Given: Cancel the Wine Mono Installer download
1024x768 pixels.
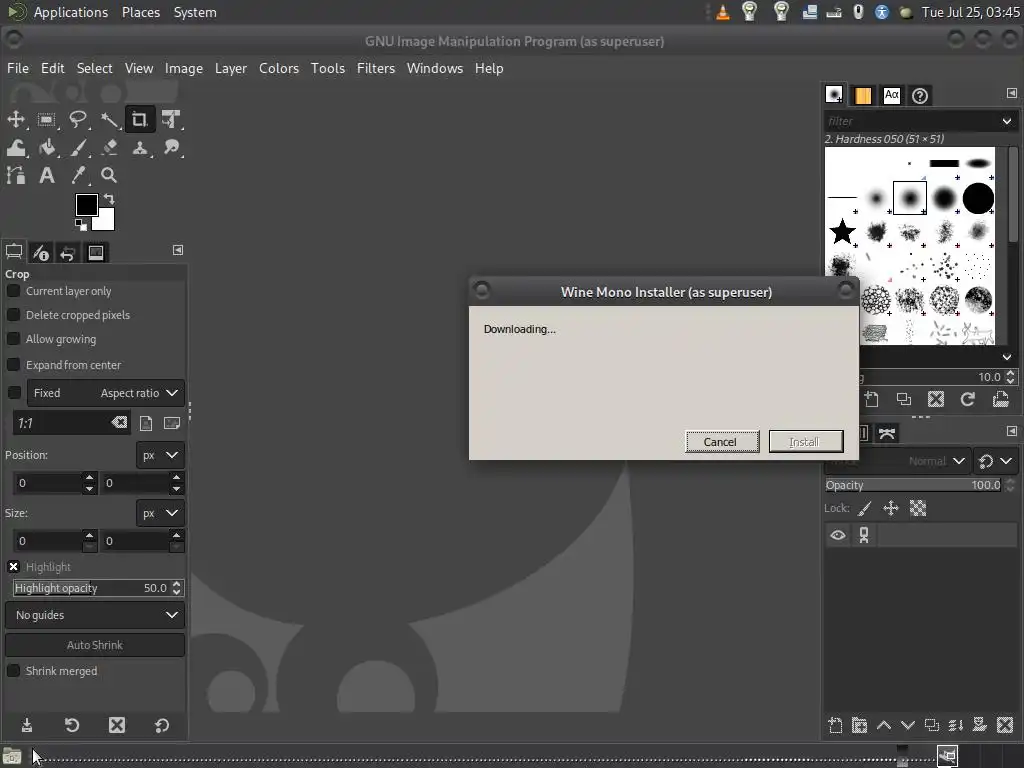Looking at the screenshot, I should [722, 441].
